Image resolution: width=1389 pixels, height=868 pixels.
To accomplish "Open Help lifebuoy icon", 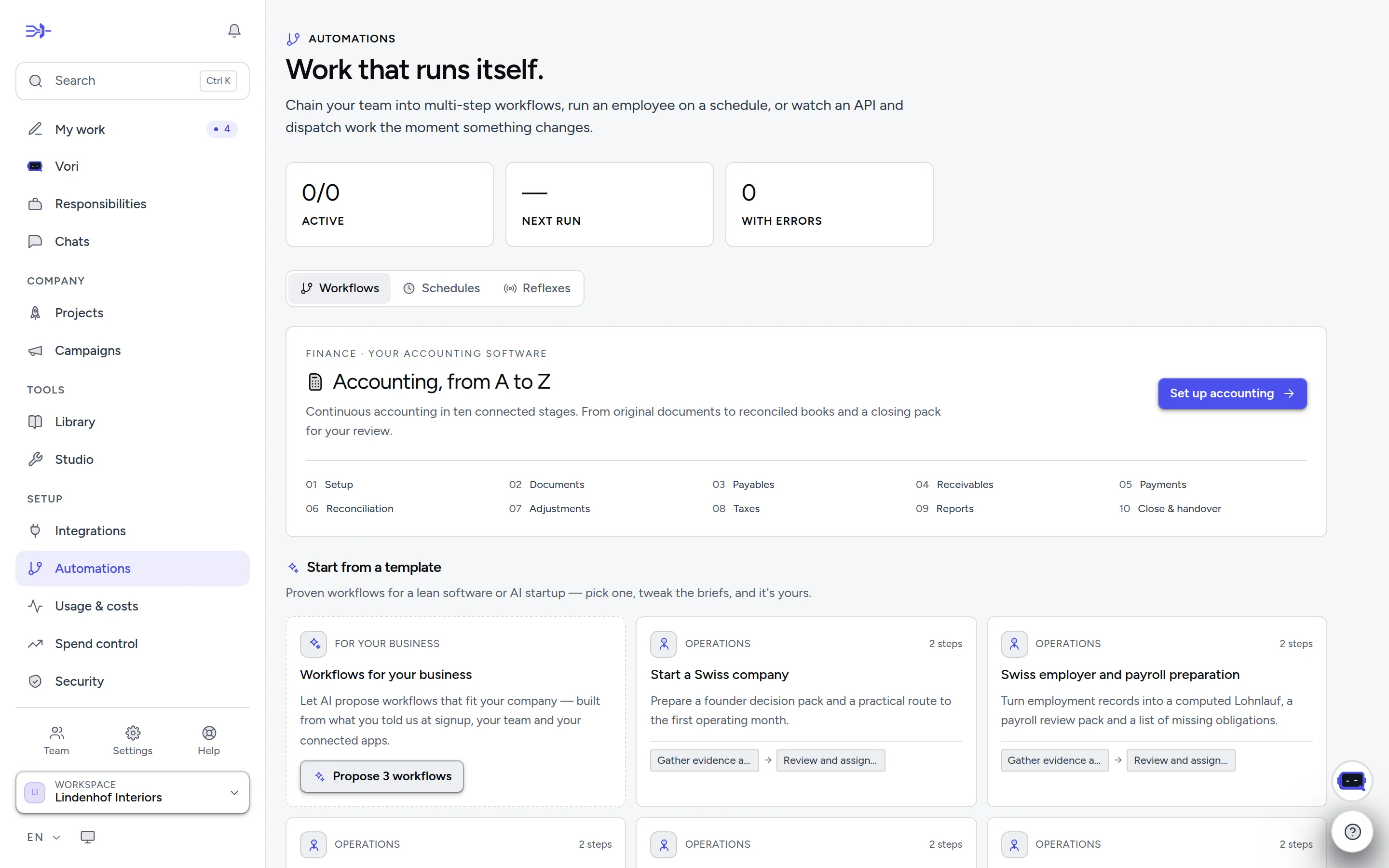I will pos(209,741).
